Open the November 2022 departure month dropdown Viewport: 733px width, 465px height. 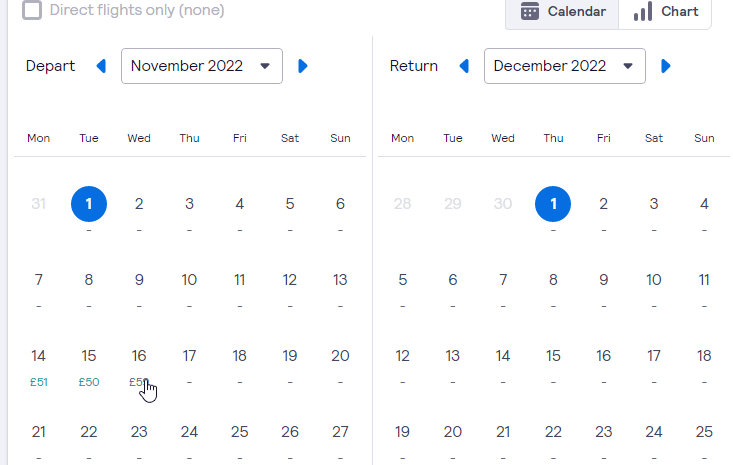202,66
